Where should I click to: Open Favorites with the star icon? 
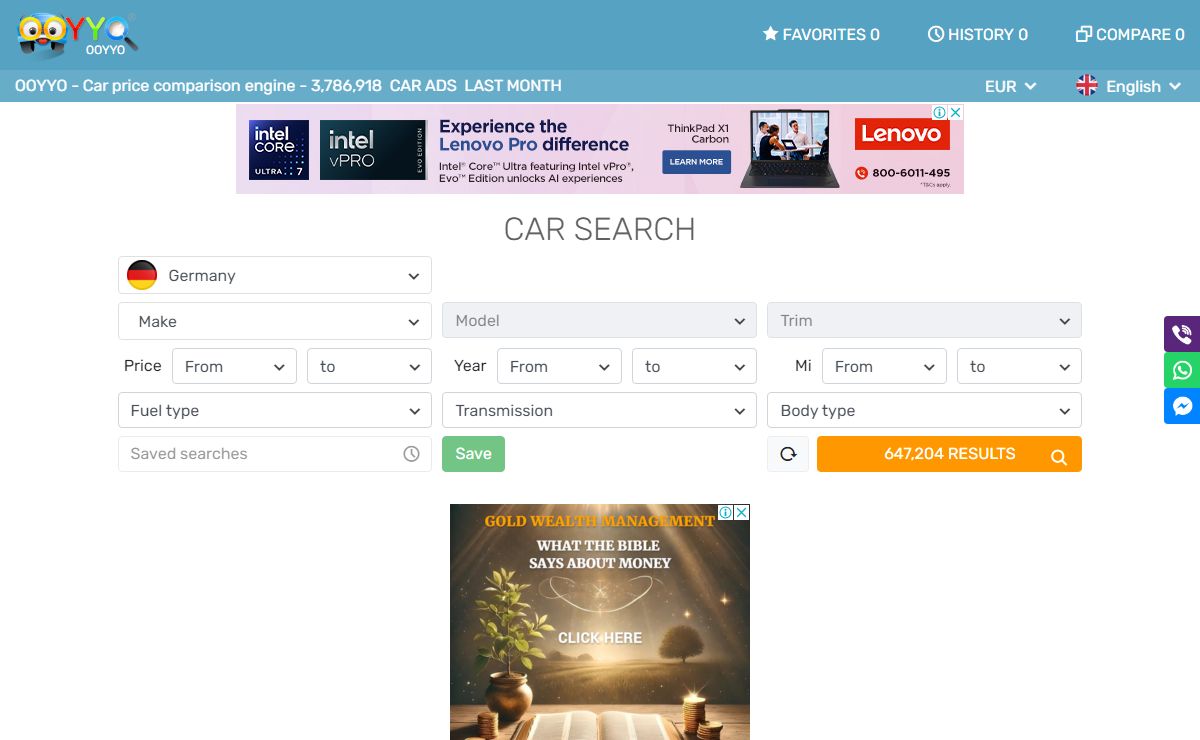tap(821, 35)
